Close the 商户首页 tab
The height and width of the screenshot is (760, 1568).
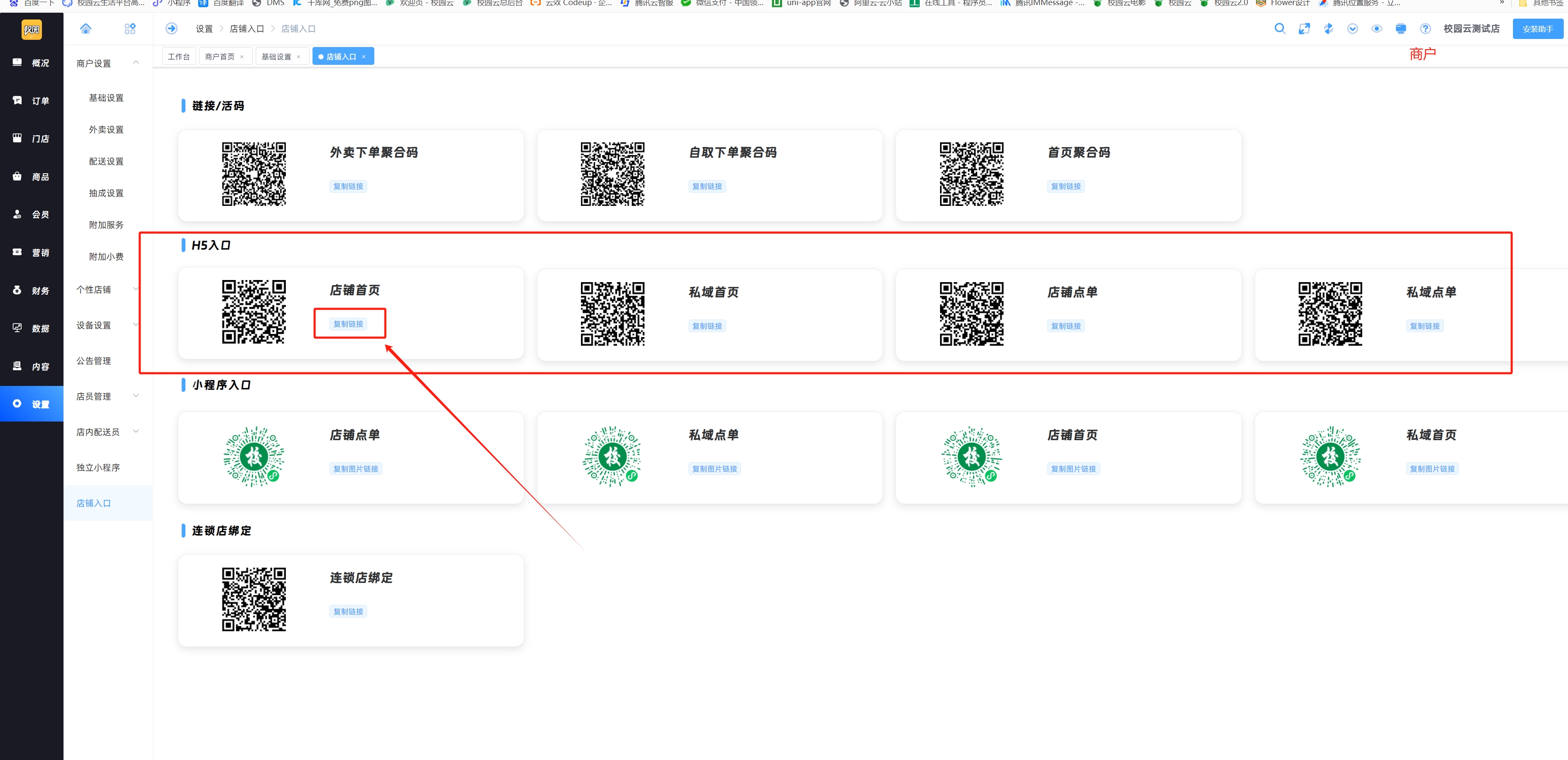[242, 57]
